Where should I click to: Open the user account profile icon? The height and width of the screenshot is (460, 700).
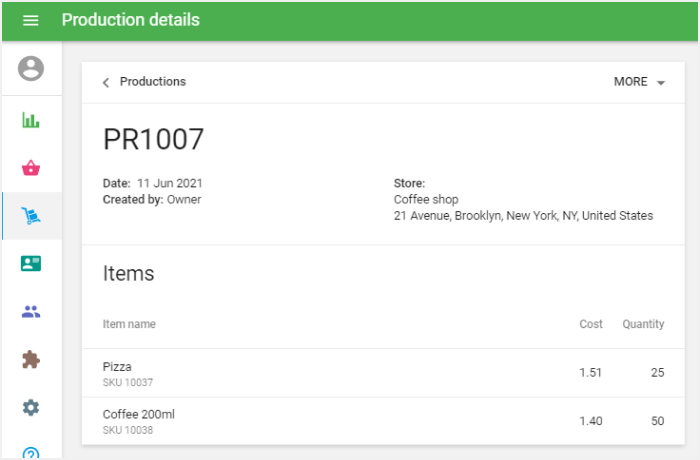coord(31,68)
